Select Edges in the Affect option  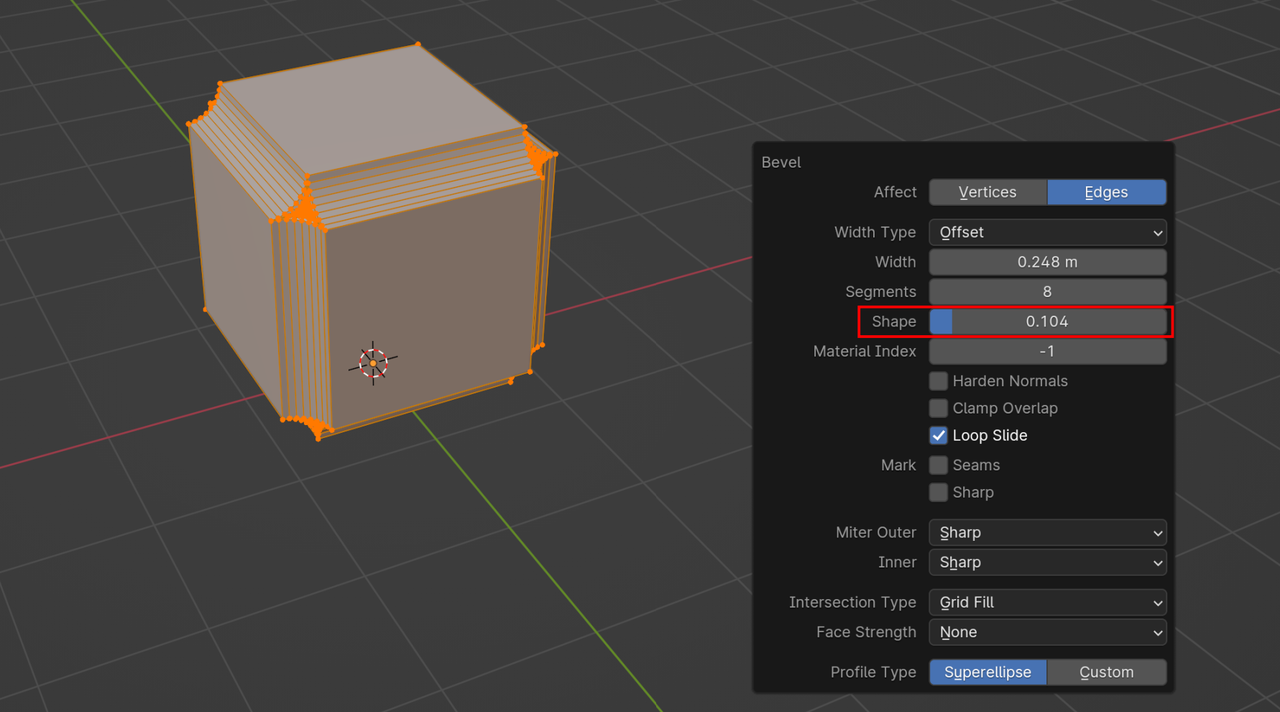coord(1107,192)
